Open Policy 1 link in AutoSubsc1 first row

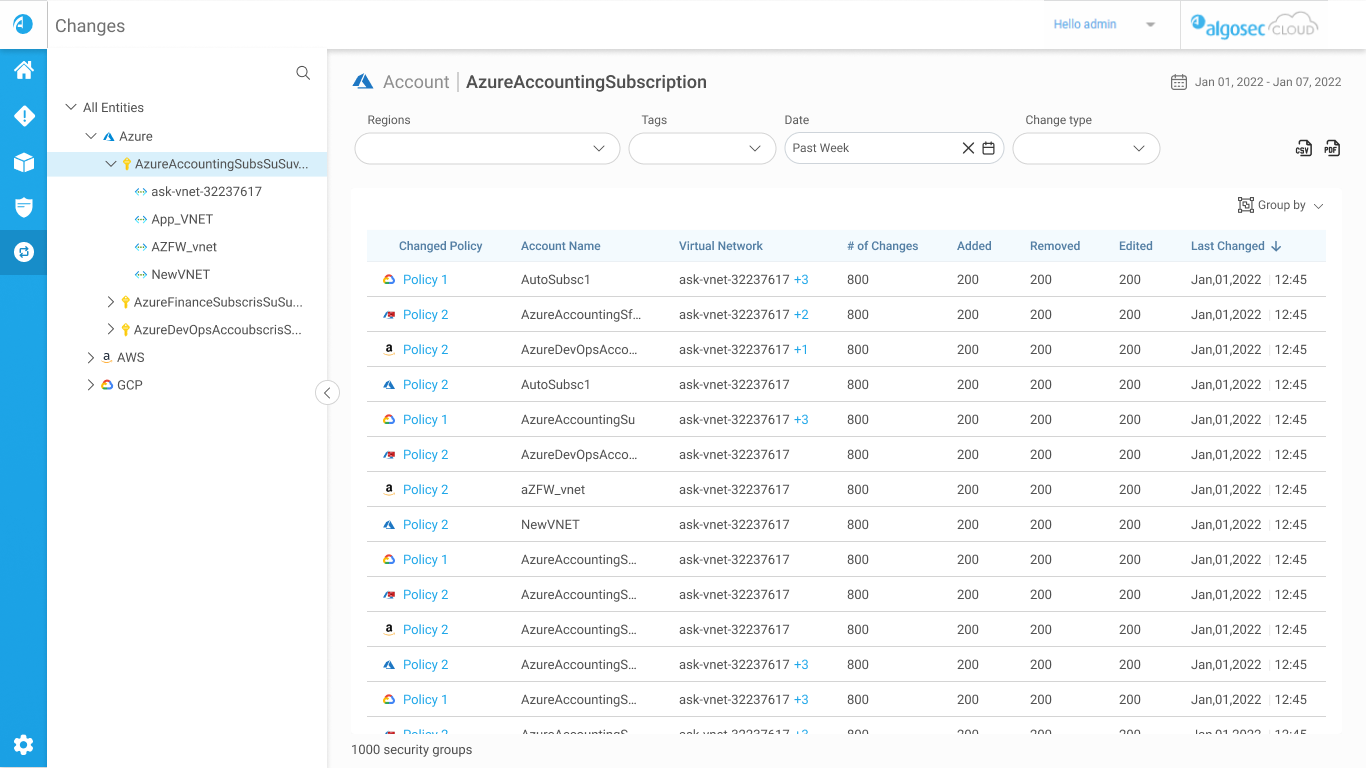click(425, 280)
